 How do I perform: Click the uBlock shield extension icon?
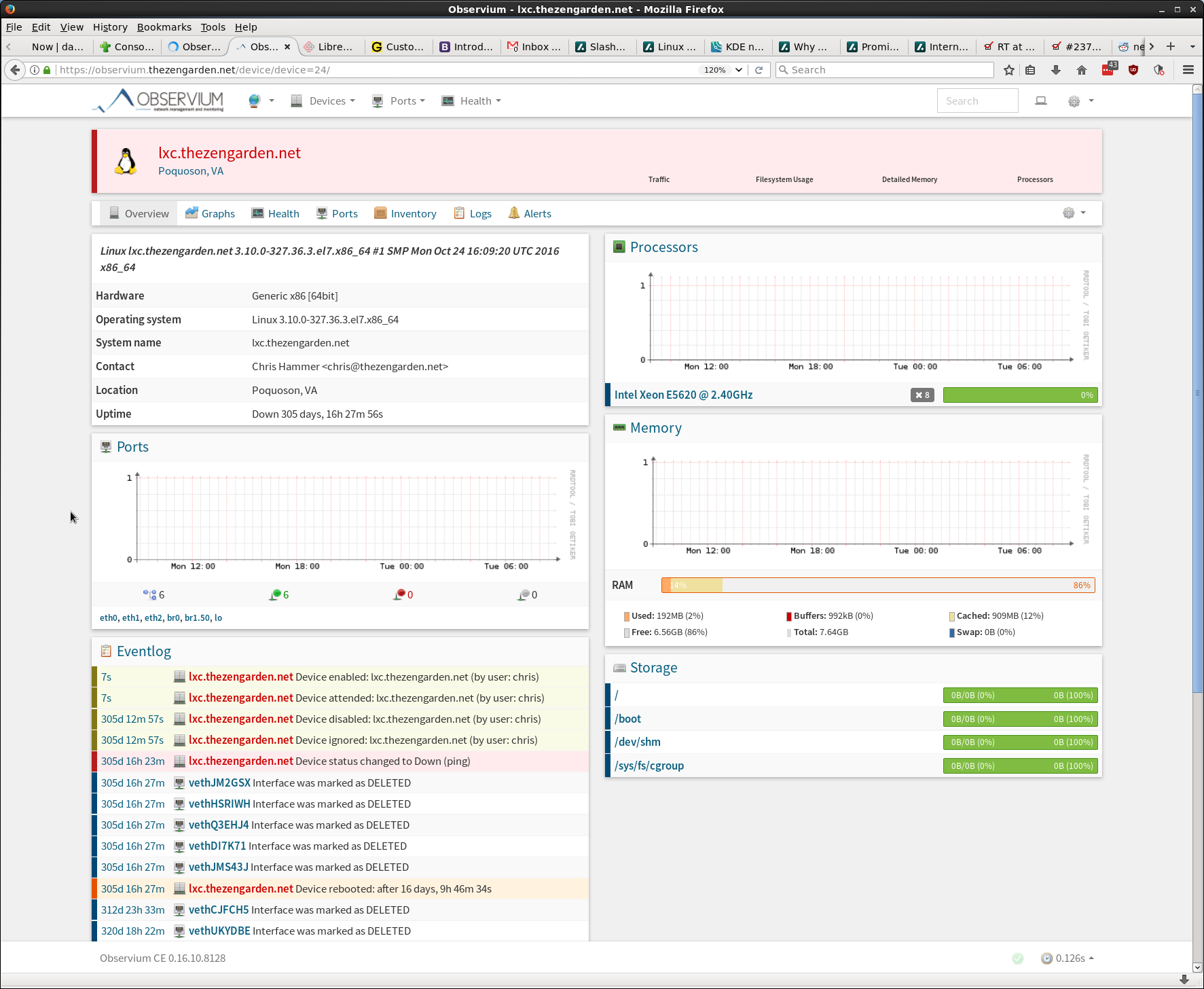click(x=1133, y=70)
